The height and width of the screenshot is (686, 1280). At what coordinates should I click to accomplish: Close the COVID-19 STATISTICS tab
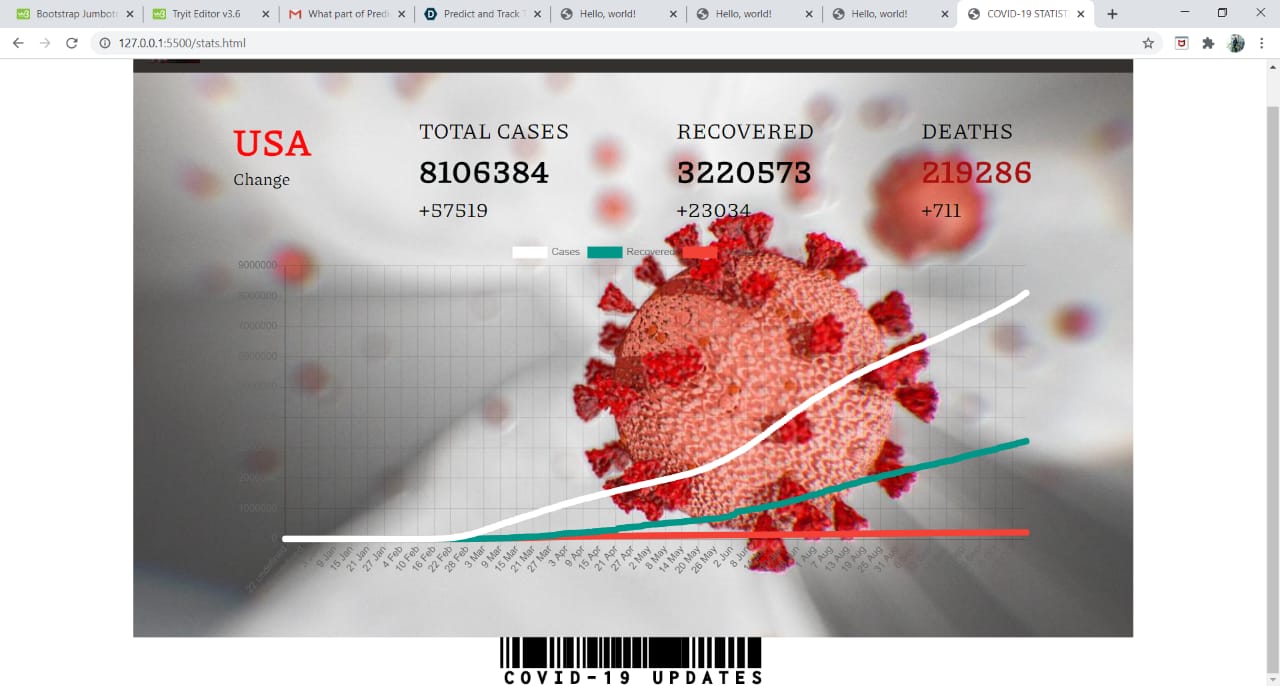point(1081,14)
